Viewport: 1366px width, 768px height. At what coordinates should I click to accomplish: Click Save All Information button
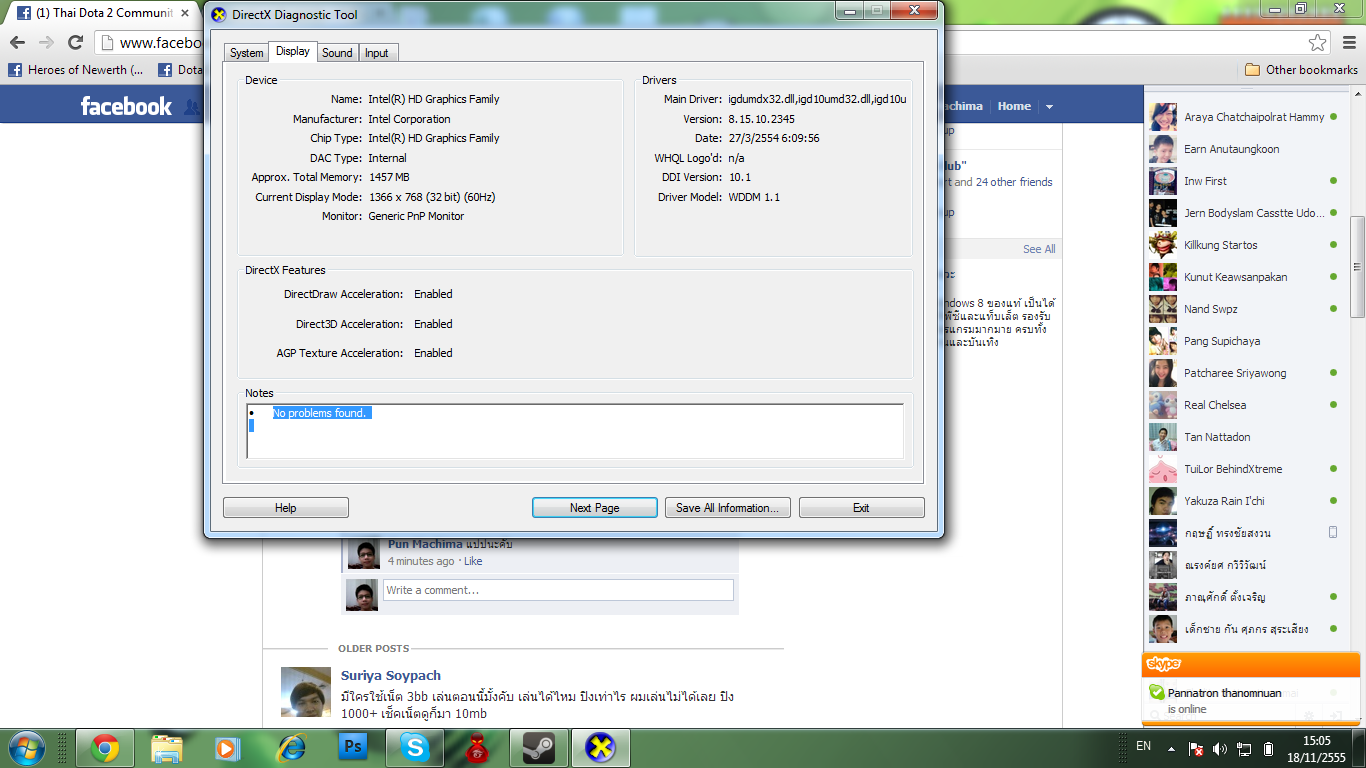click(728, 508)
